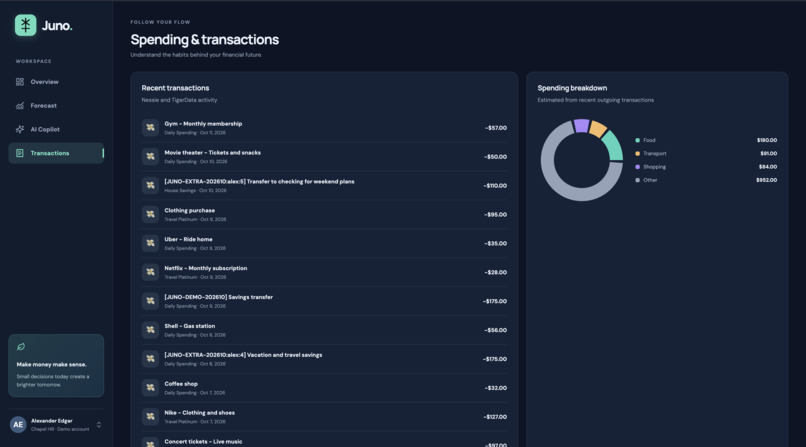Click the Gym membership transaction icon
The height and width of the screenshot is (447, 806).
[x=150, y=127]
